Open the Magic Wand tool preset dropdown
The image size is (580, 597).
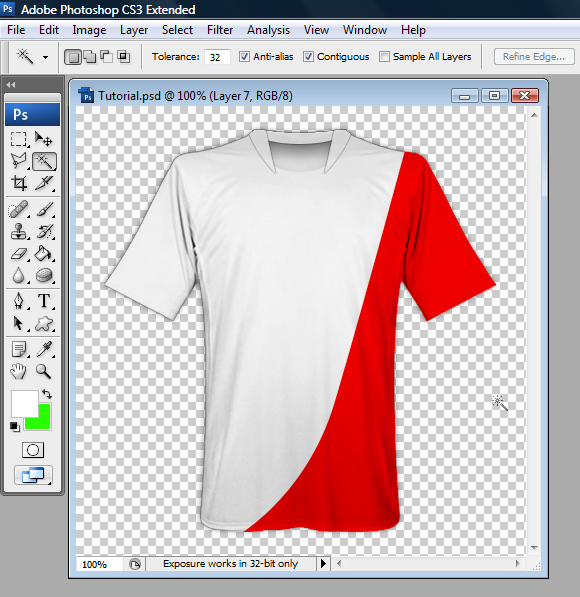(45, 57)
